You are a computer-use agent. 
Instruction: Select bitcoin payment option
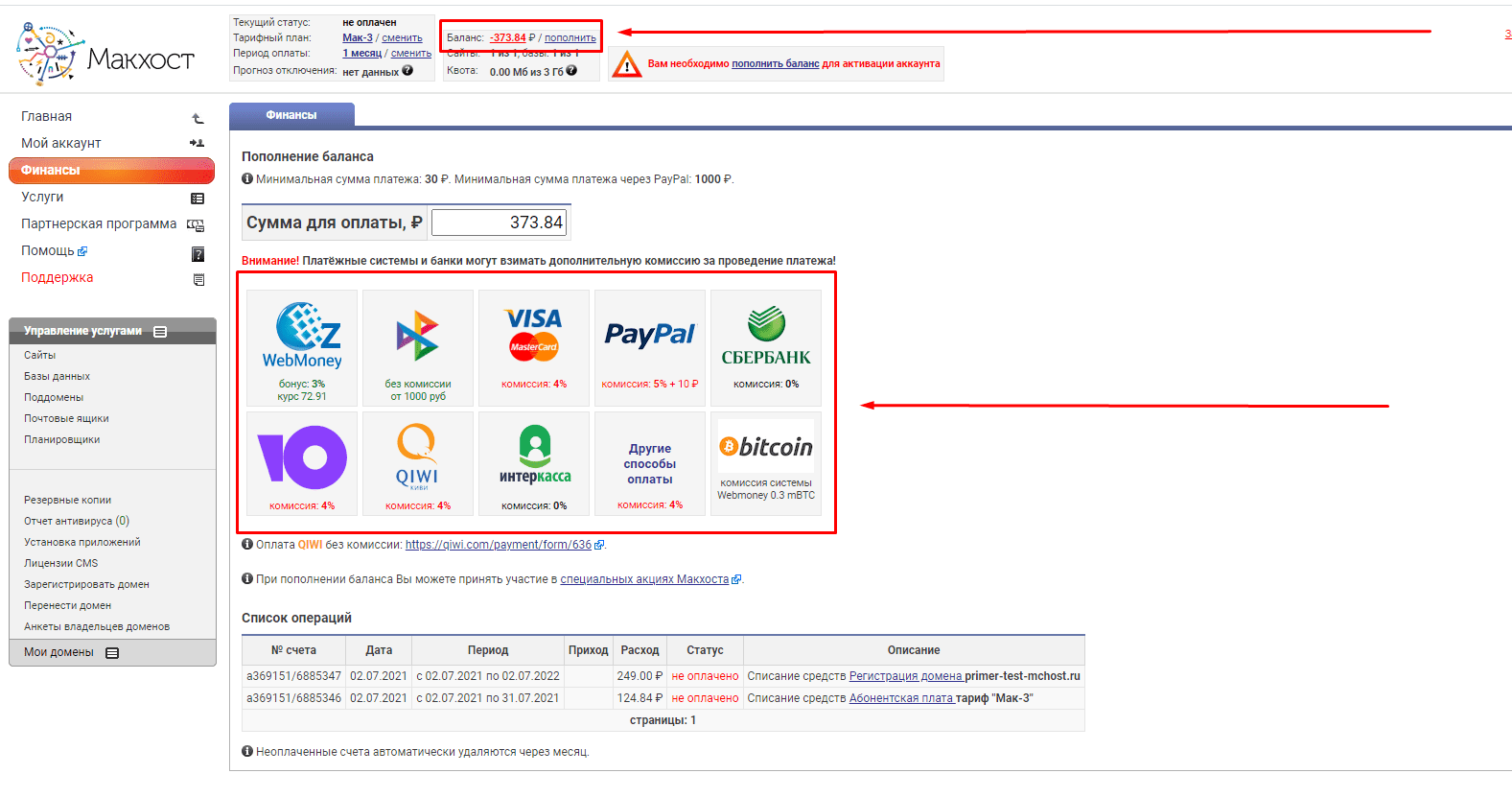pos(765,448)
